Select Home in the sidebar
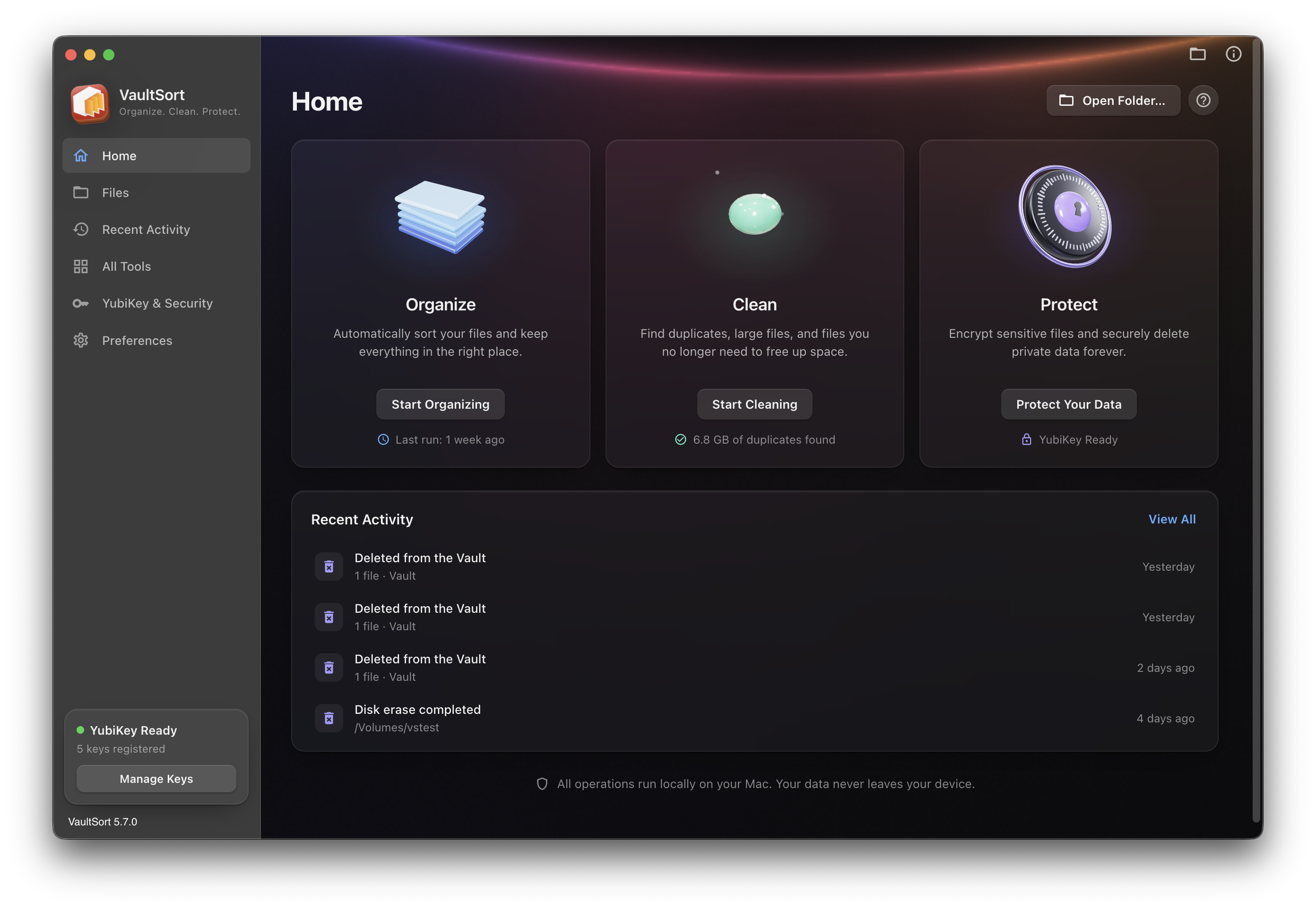The height and width of the screenshot is (909, 1316). (x=156, y=155)
